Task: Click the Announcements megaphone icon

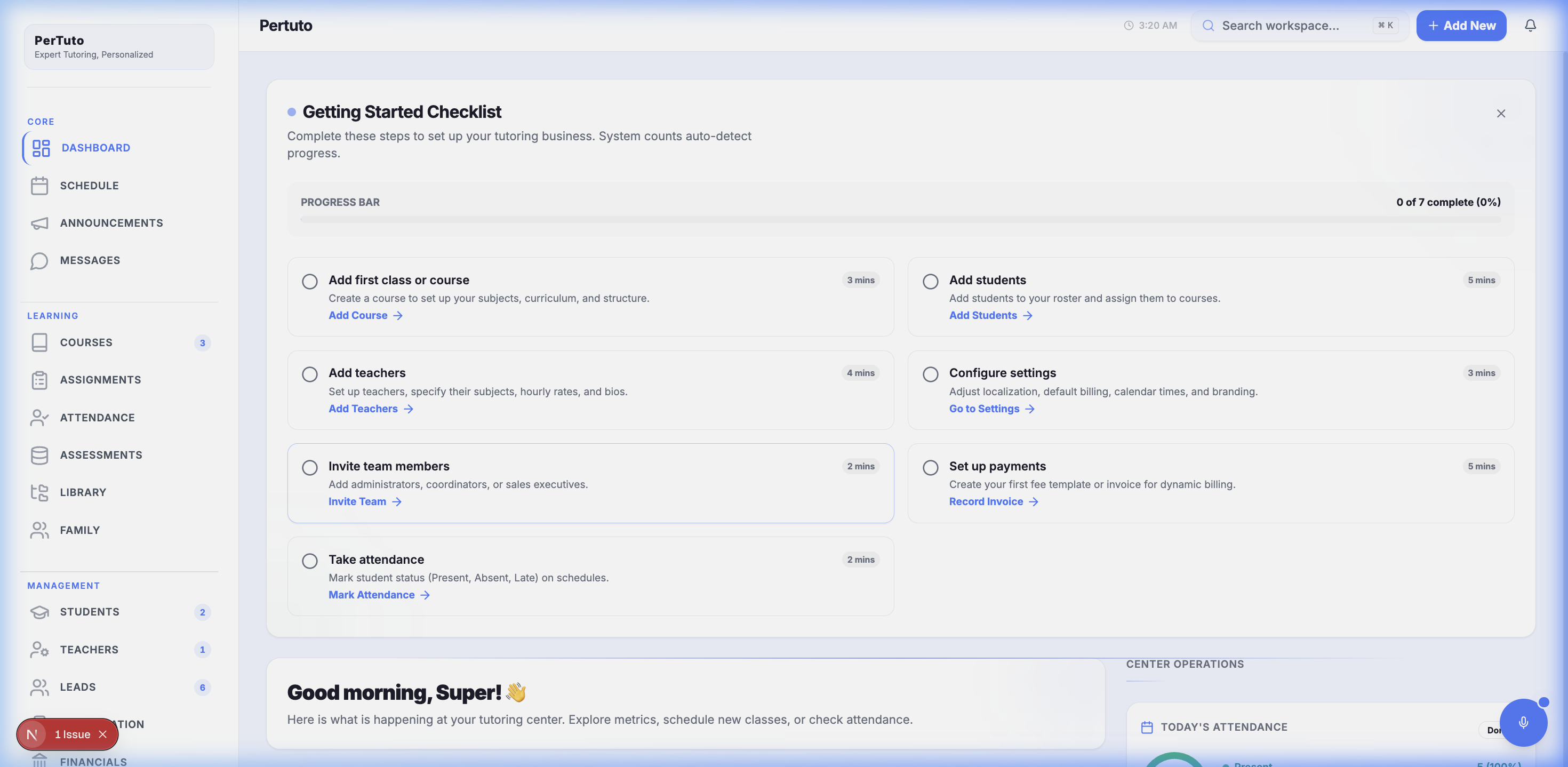Action: click(x=39, y=223)
